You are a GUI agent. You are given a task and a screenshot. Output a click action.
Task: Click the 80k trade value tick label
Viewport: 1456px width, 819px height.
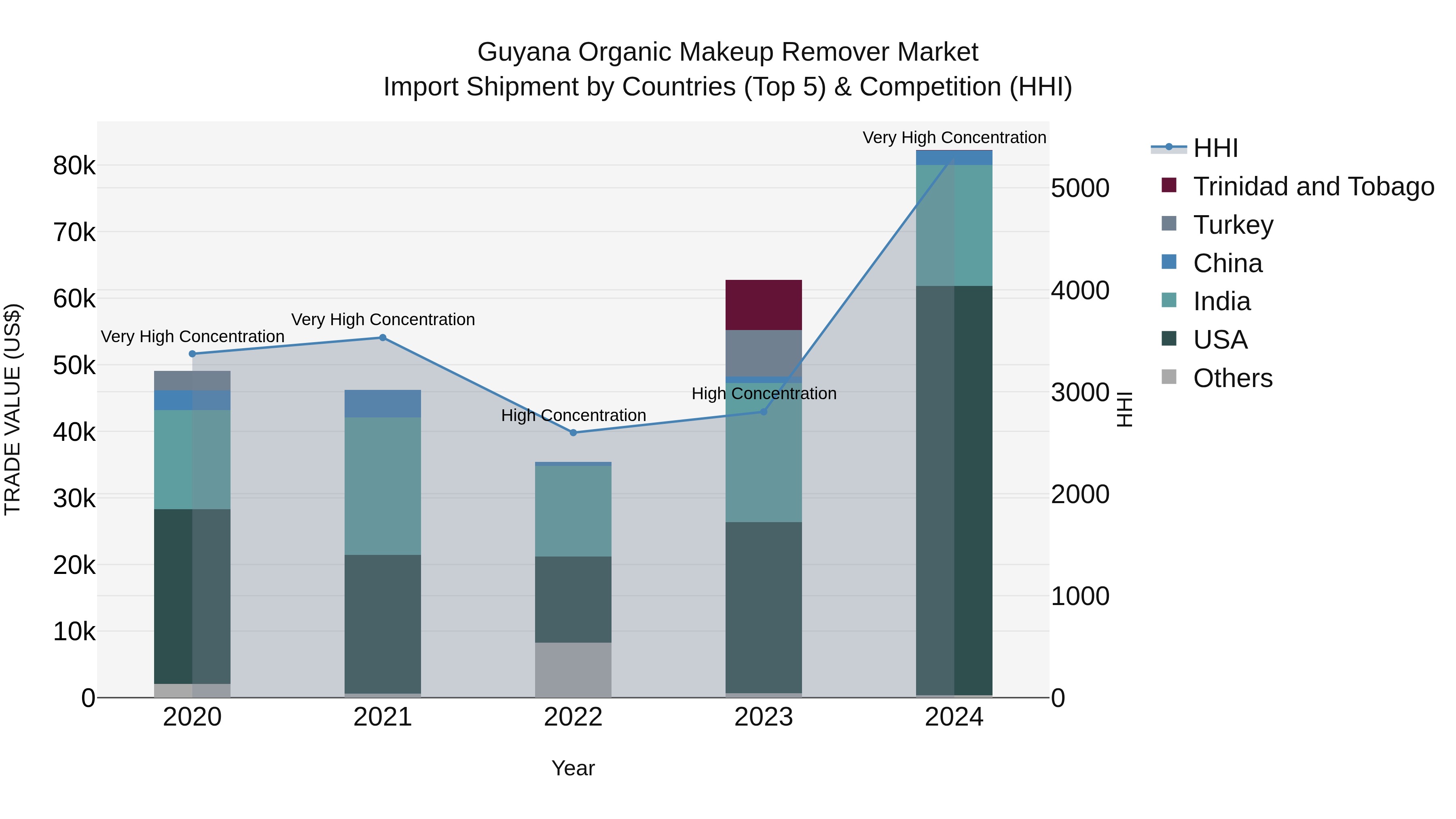tap(74, 165)
